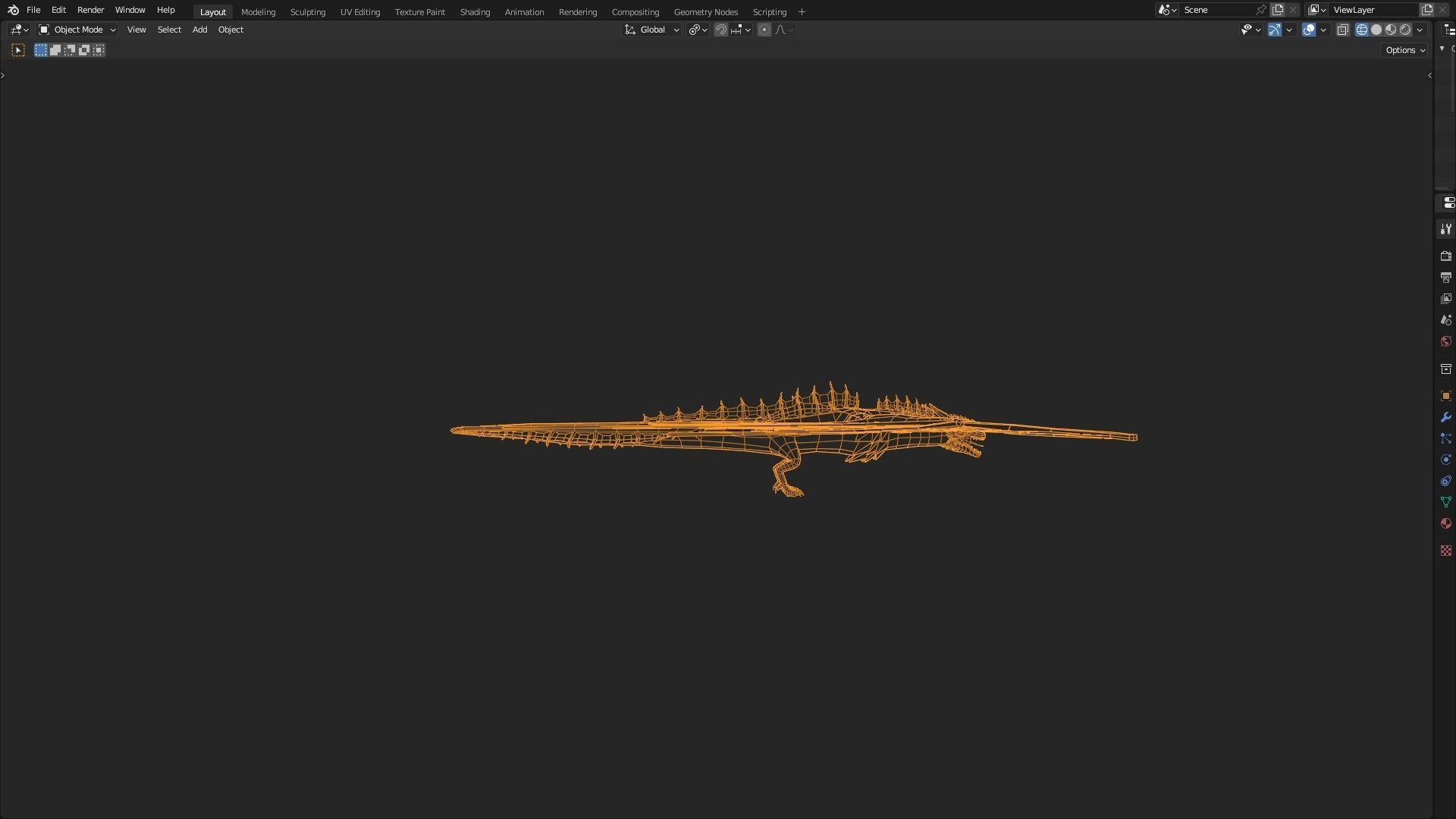Toggle viewport overlays
The height and width of the screenshot is (819, 1456).
(1309, 30)
